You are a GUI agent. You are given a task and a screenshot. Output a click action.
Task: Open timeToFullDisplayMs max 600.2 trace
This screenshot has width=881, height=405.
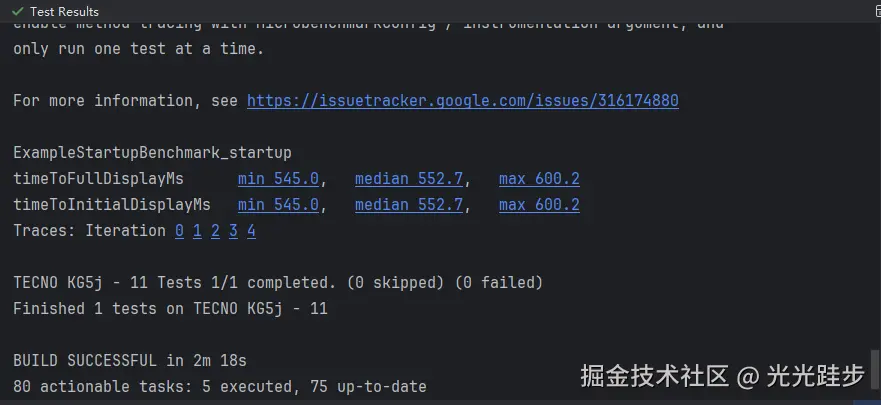[x=539, y=179]
